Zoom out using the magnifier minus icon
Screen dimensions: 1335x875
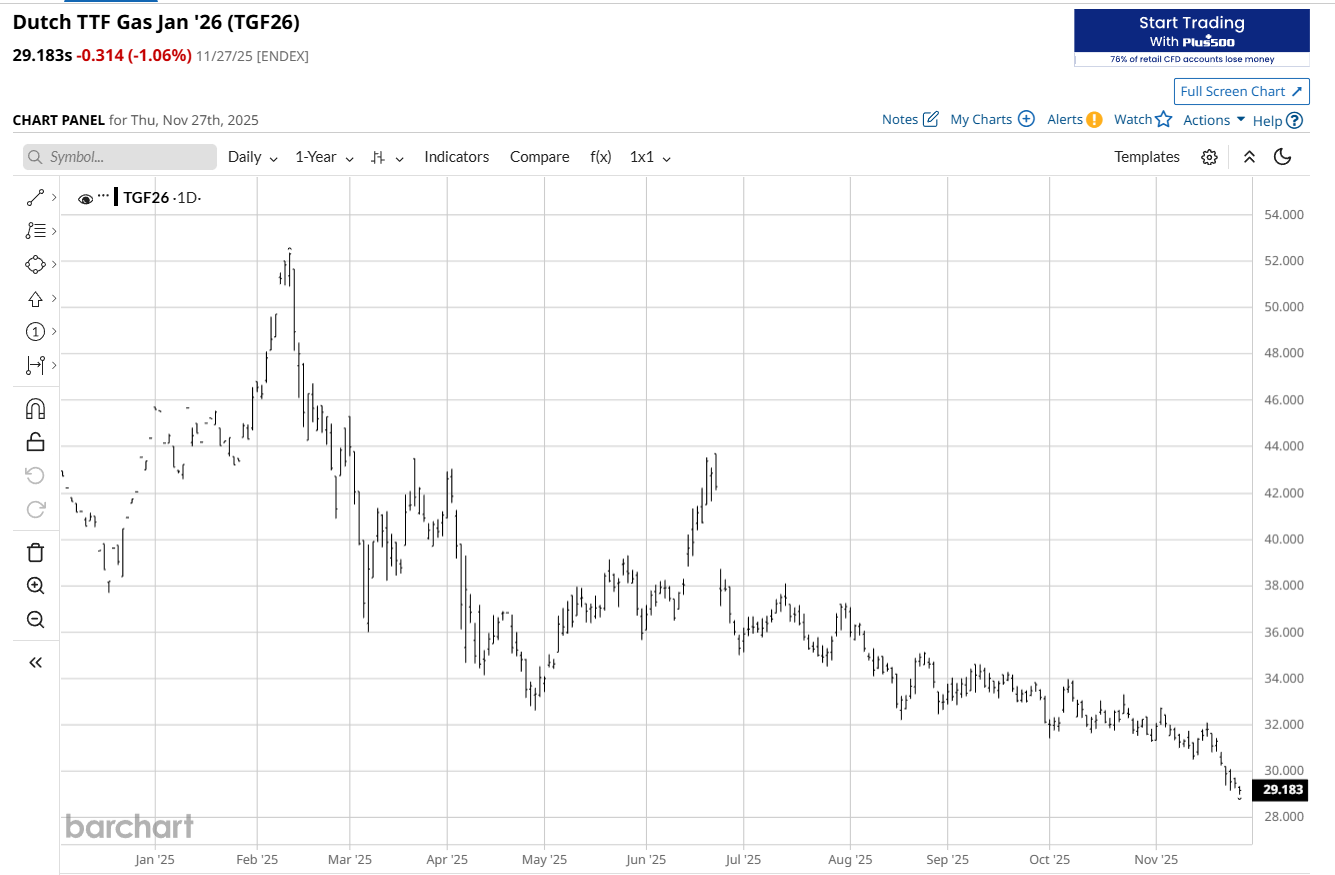tap(35, 619)
